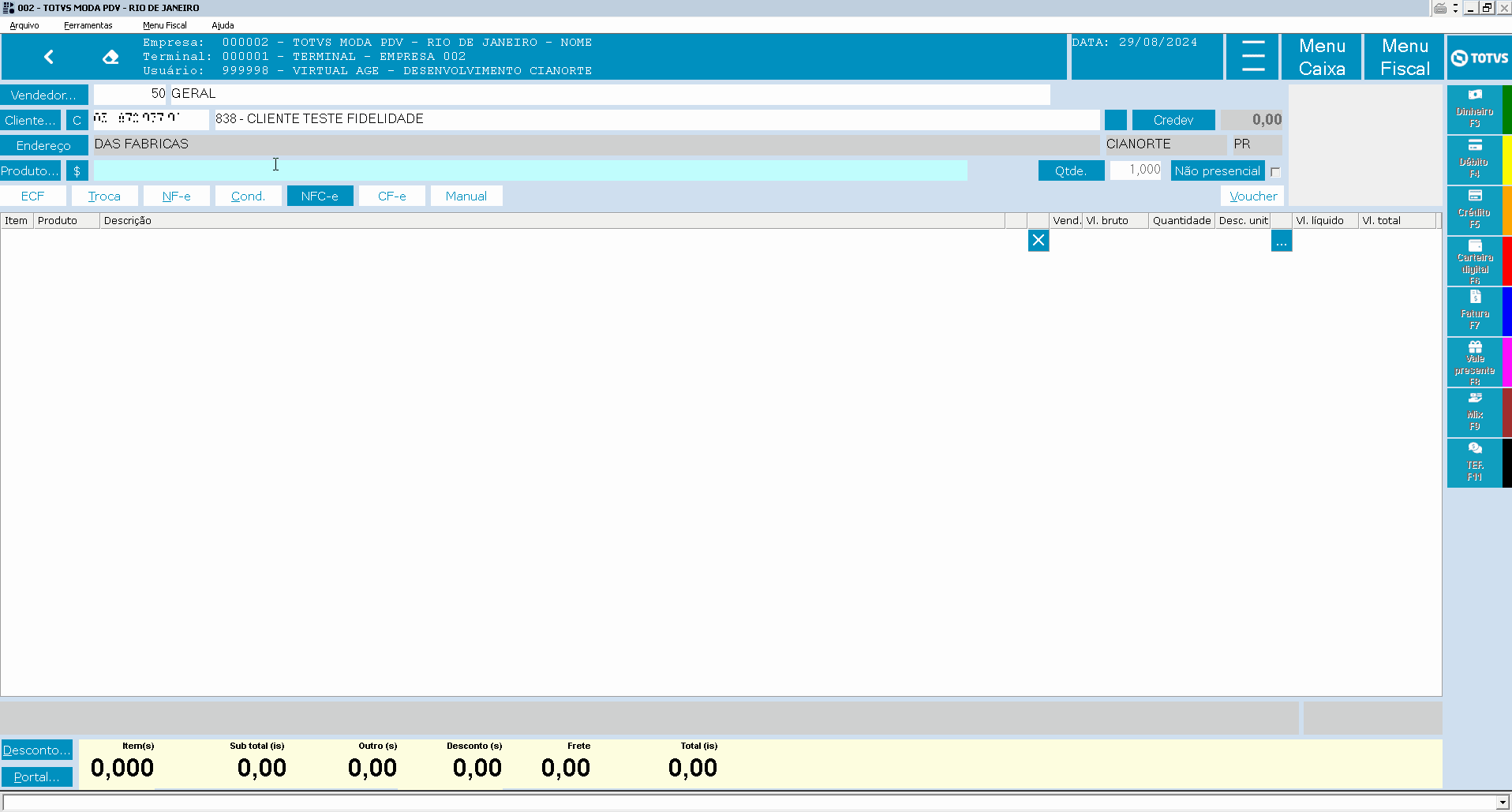Open the Ajuda menu

[x=223, y=25]
